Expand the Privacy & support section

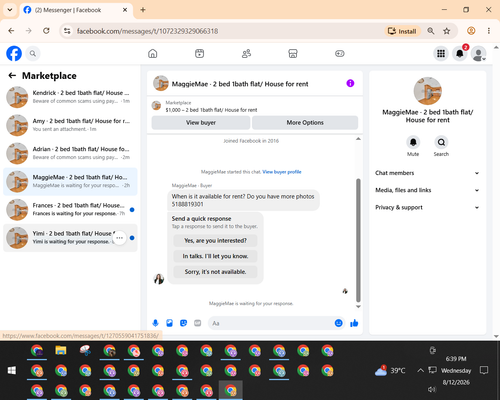[427, 207]
